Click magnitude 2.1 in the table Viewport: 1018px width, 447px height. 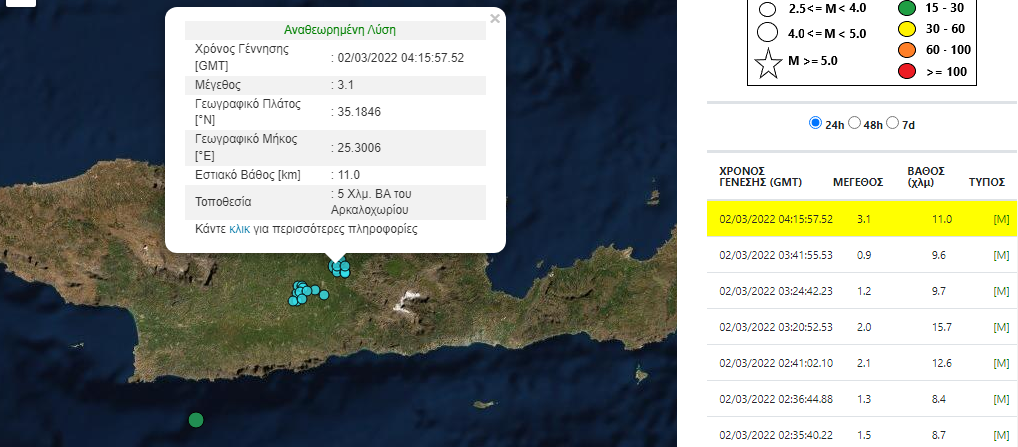(x=864, y=363)
